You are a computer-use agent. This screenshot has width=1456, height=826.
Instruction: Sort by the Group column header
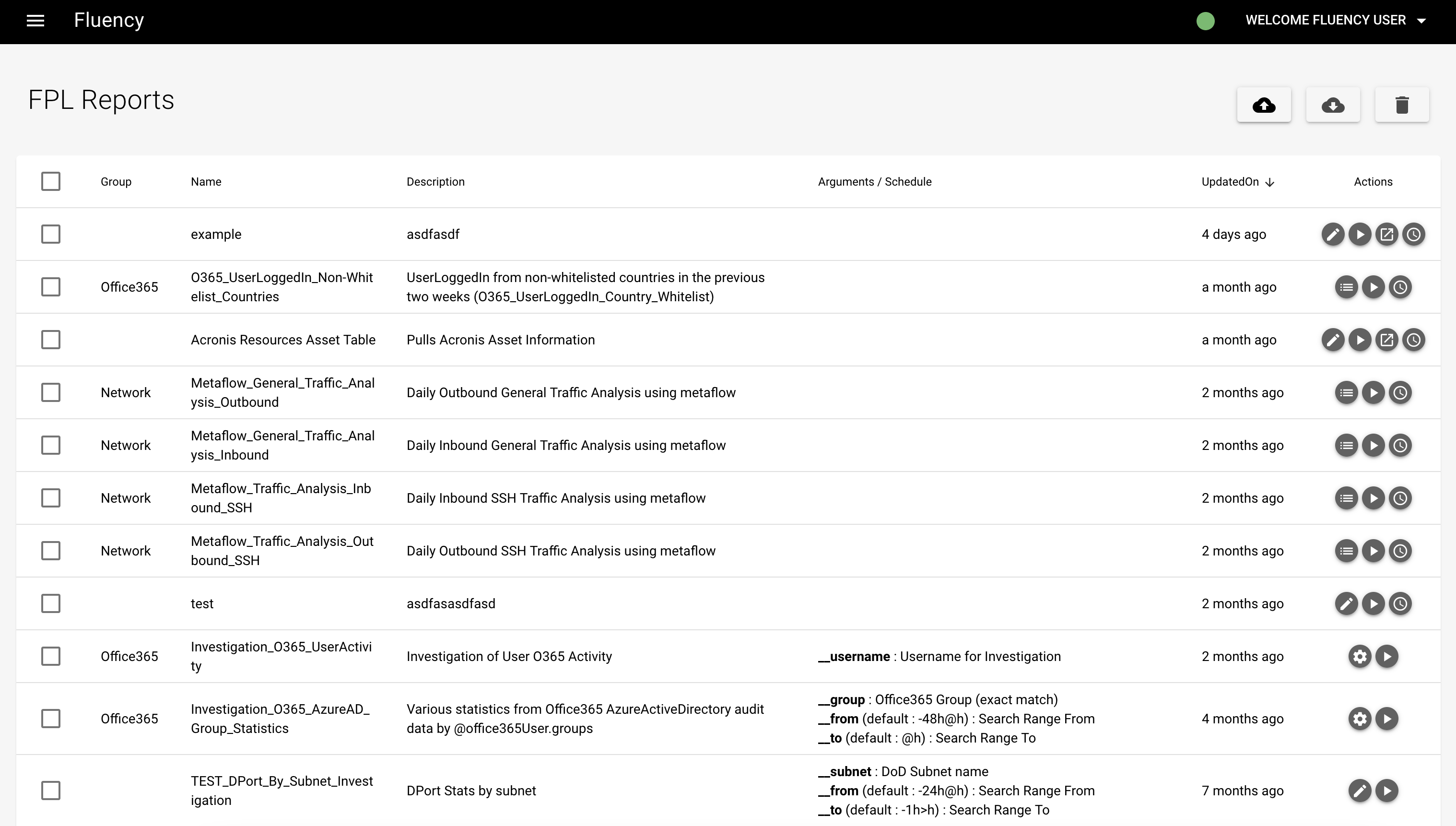click(x=116, y=181)
